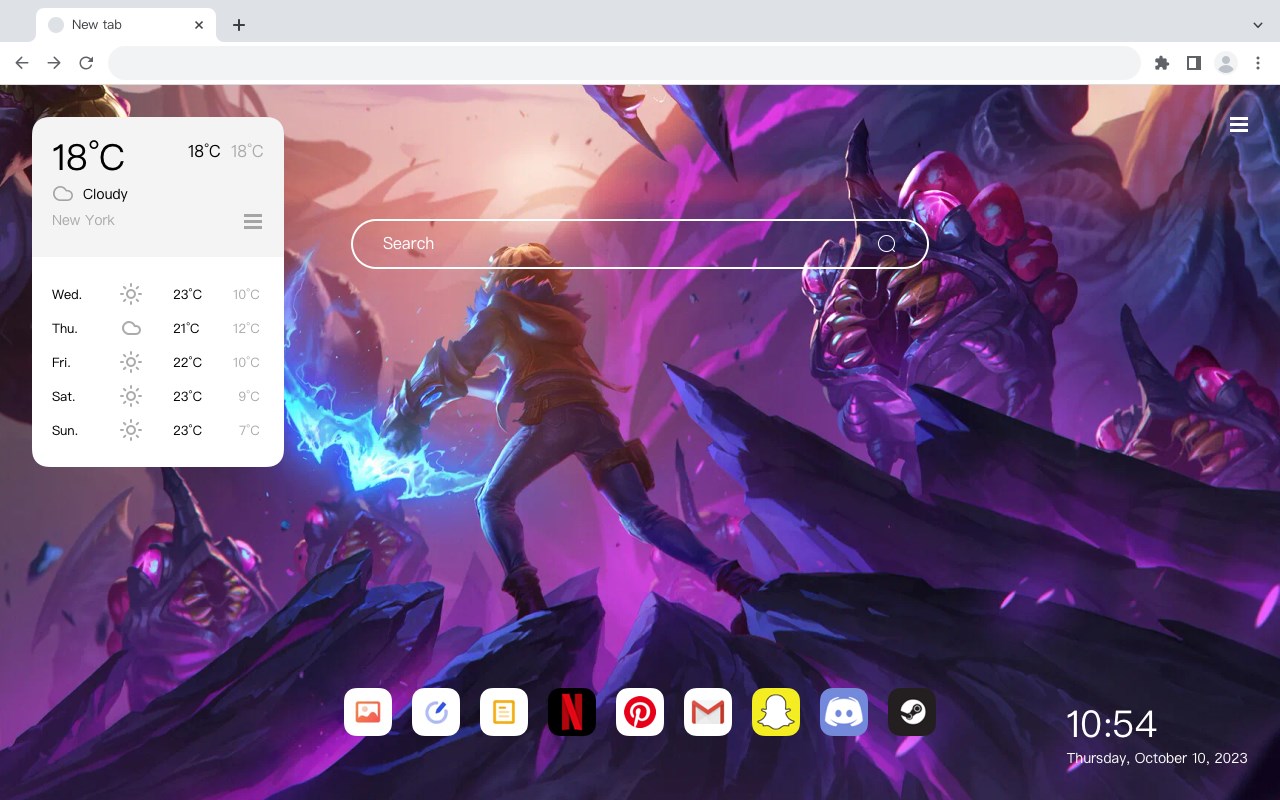
Task: Close the New tab tab
Action: coord(199,25)
